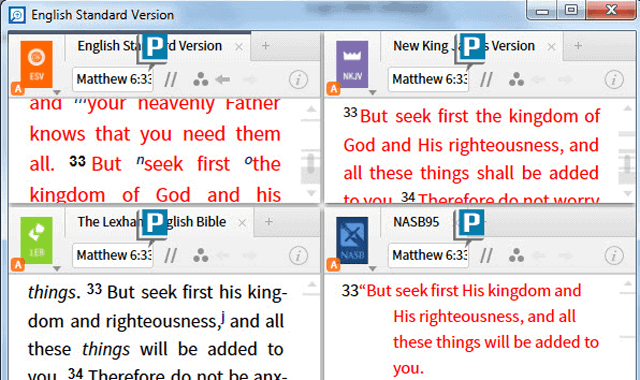Toggle link set A on ESV panel
Screen dimensions: 640x380
coord(18,88)
